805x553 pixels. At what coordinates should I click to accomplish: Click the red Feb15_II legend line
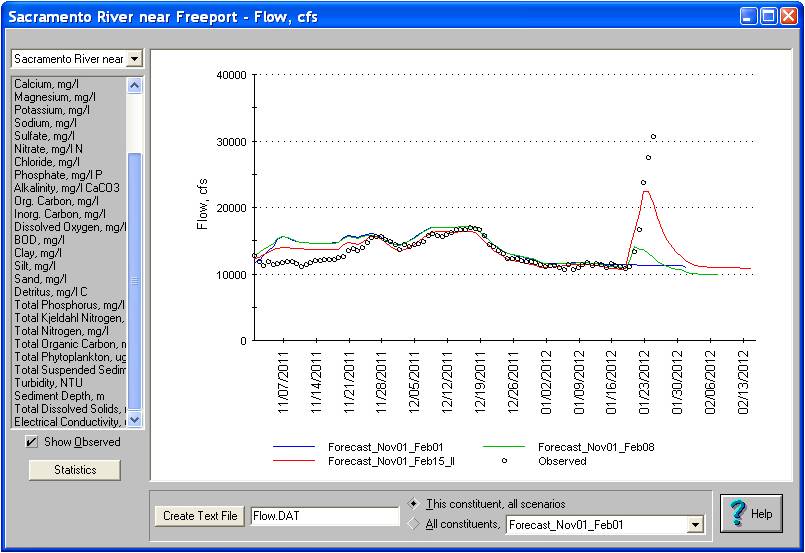(x=294, y=461)
